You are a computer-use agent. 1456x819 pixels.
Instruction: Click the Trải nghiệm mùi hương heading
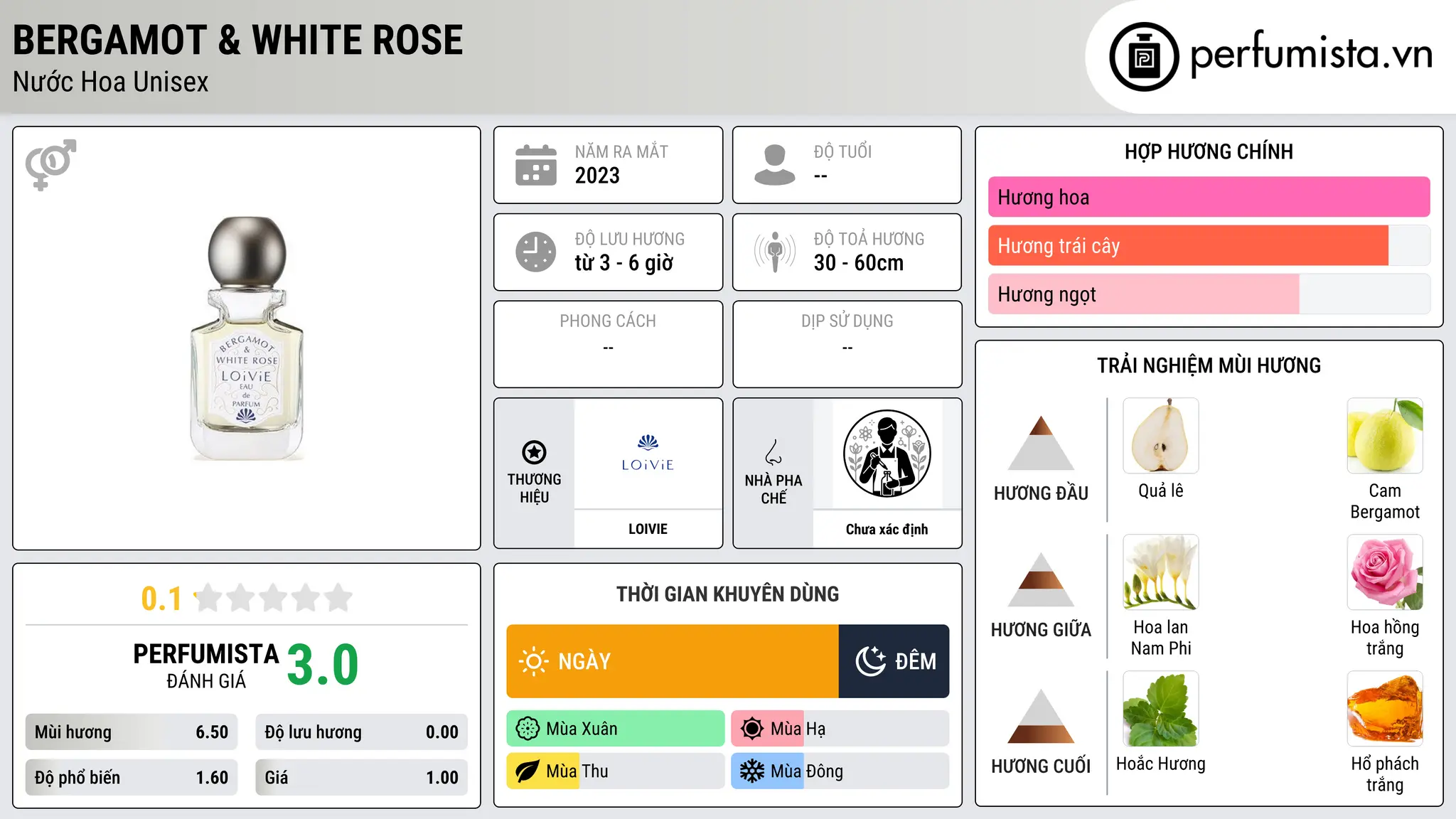point(1209,365)
